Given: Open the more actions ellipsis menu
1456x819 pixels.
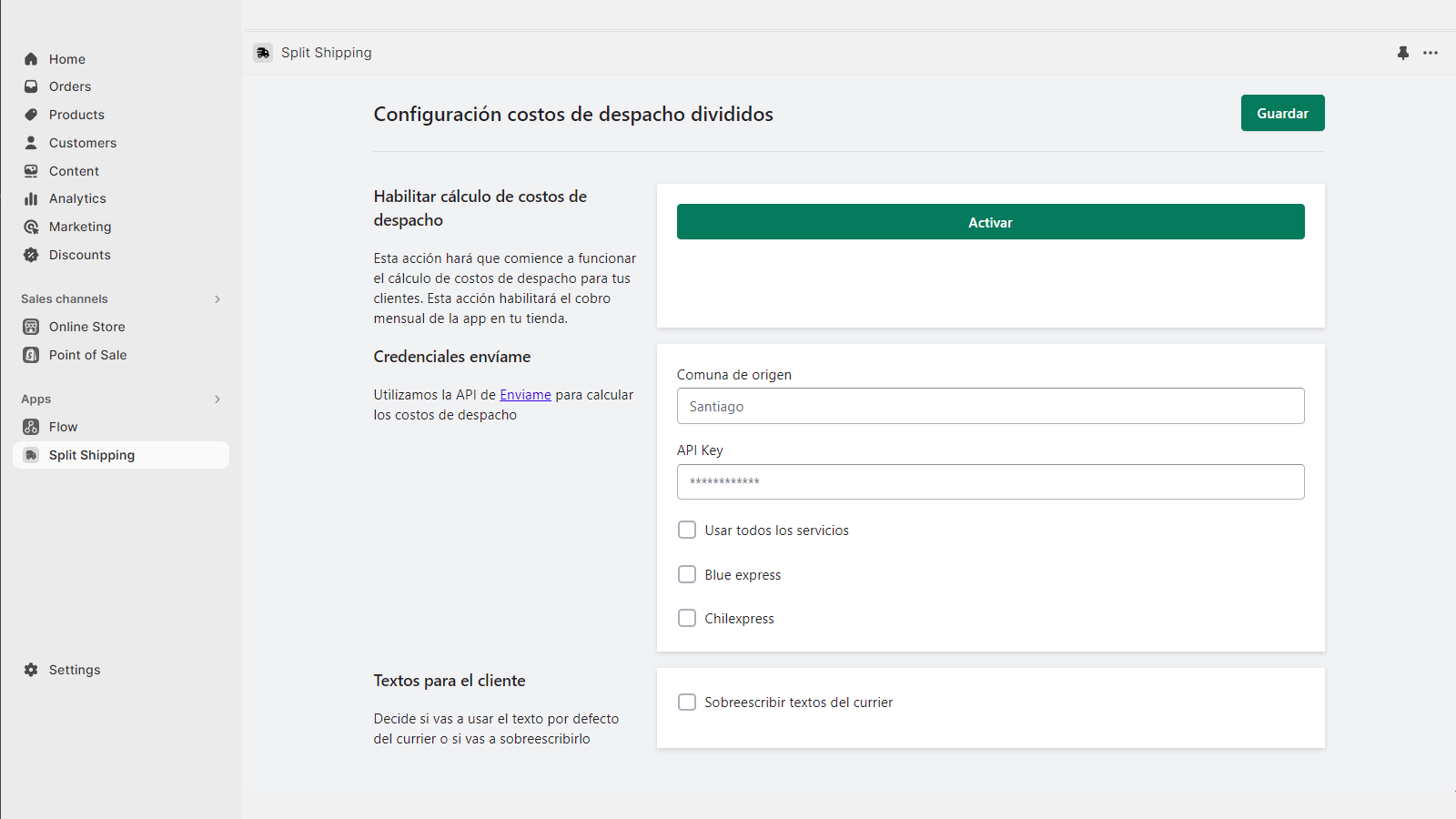Looking at the screenshot, I should click(x=1431, y=53).
